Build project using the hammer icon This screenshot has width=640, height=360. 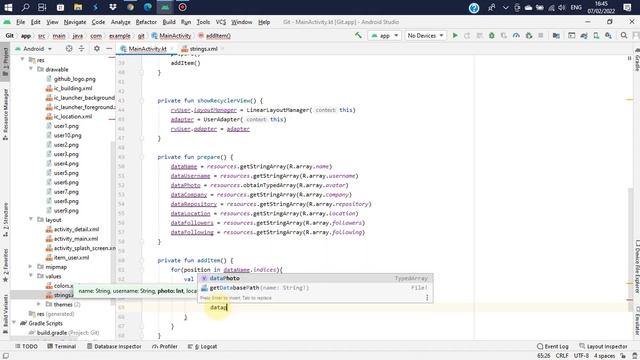click(x=358, y=36)
